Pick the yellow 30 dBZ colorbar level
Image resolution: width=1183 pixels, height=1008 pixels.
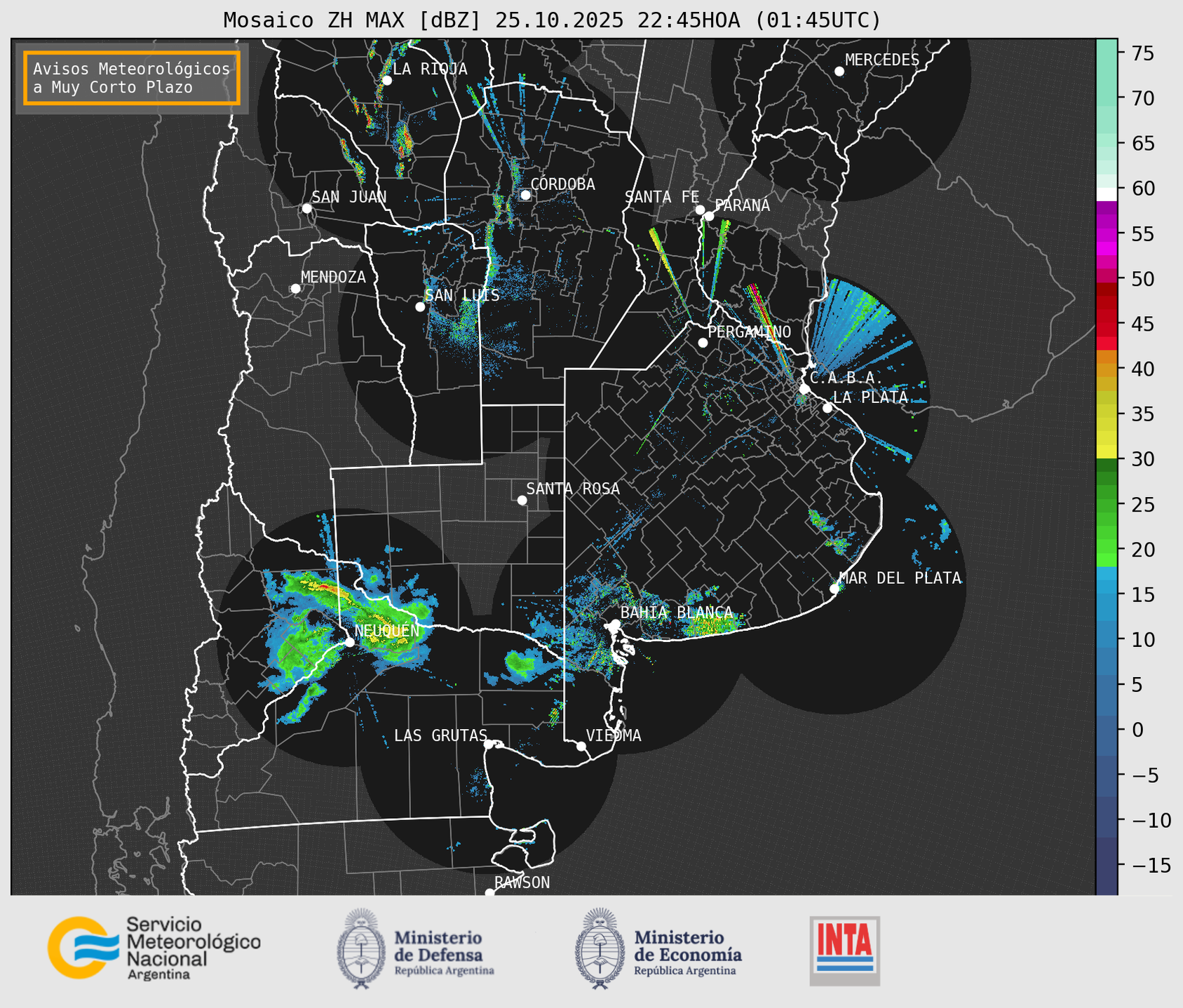(1106, 453)
